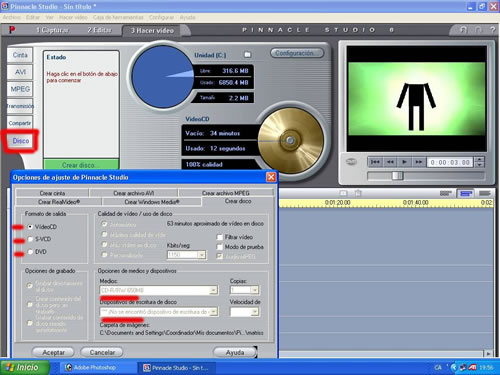Click the folder icon beside Unidad (C:)
Image resolution: width=500 pixels, height=375 pixels.
(247, 54)
